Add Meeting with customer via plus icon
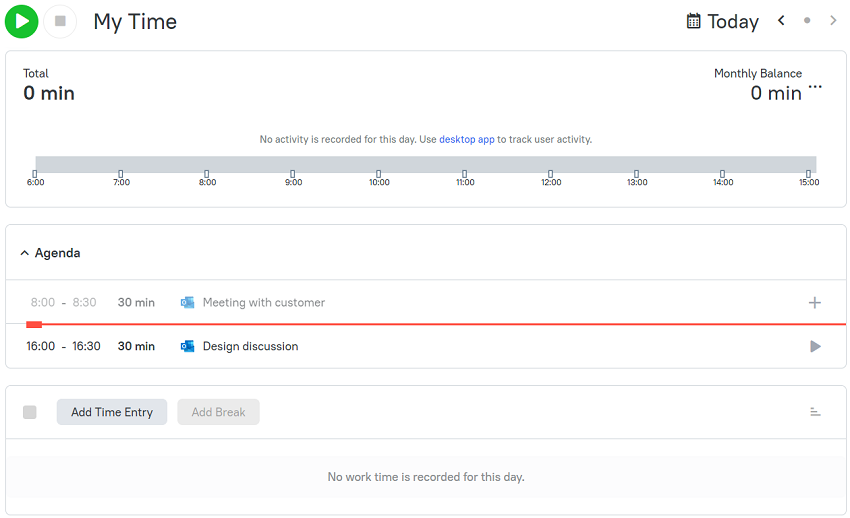 point(815,303)
